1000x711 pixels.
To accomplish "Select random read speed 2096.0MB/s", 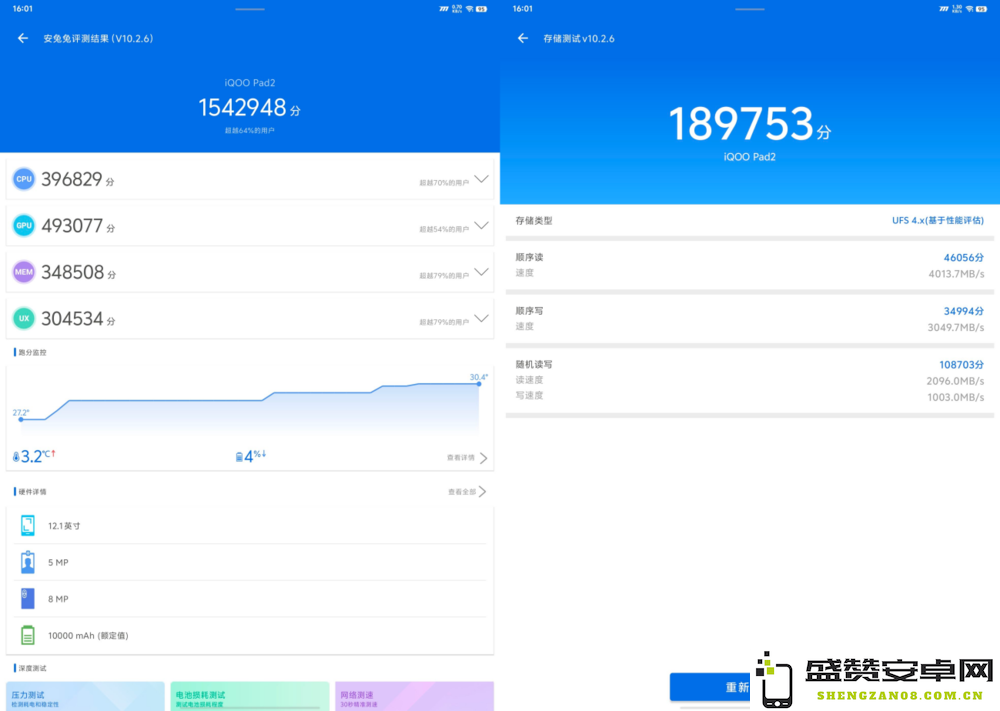I will (x=955, y=381).
